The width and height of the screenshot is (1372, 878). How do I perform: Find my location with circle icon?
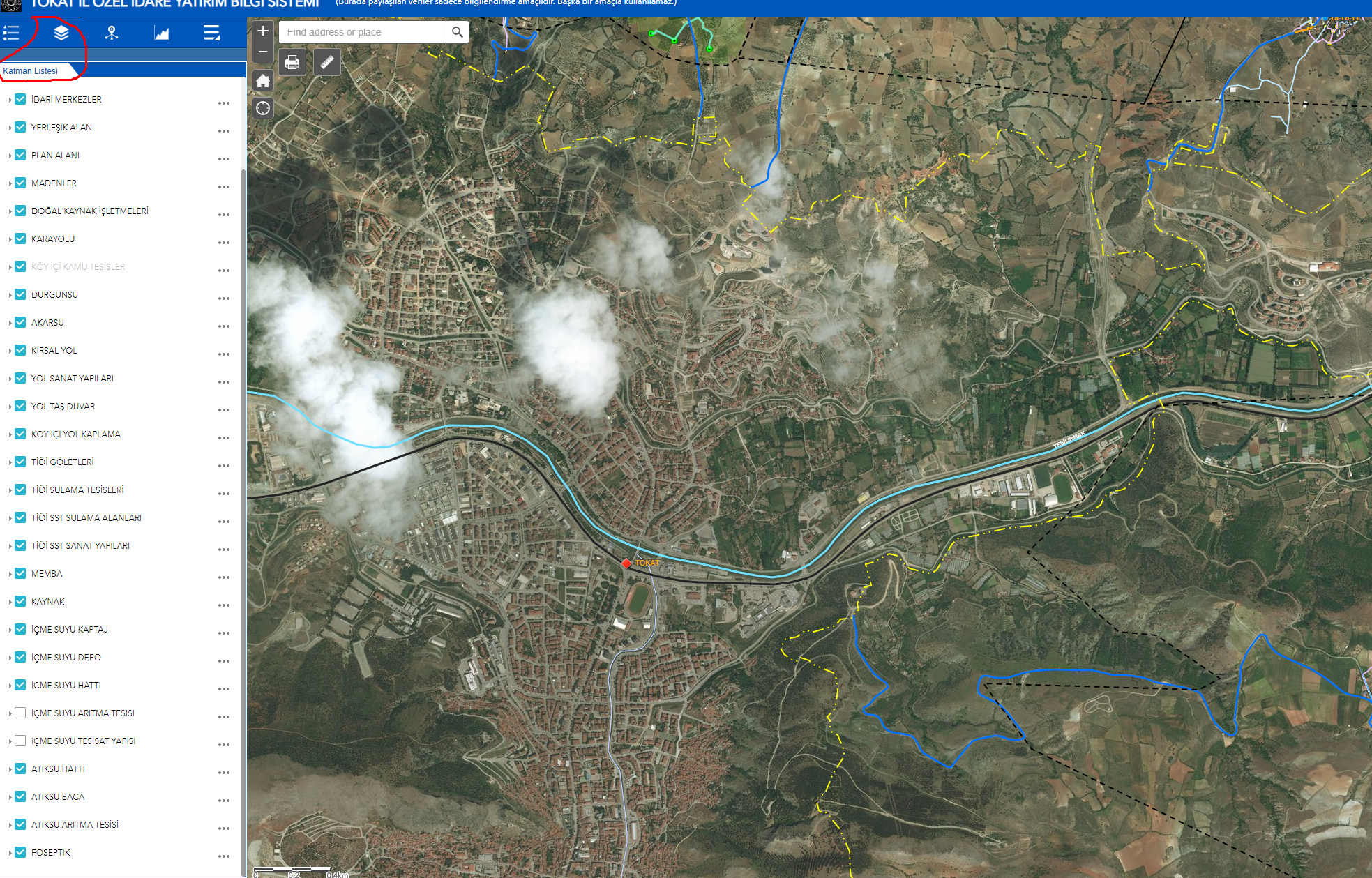(x=263, y=108)
